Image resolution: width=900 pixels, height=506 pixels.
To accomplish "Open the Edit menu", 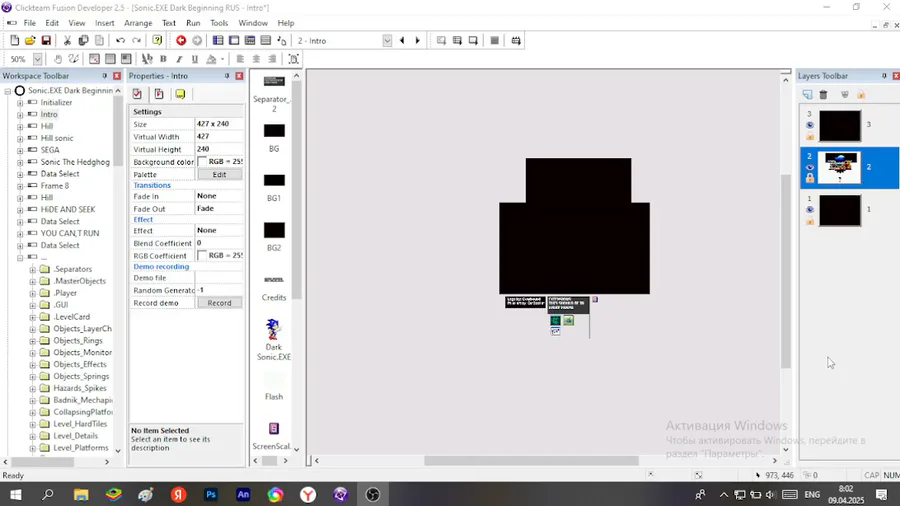I will [x=52, y=23].
